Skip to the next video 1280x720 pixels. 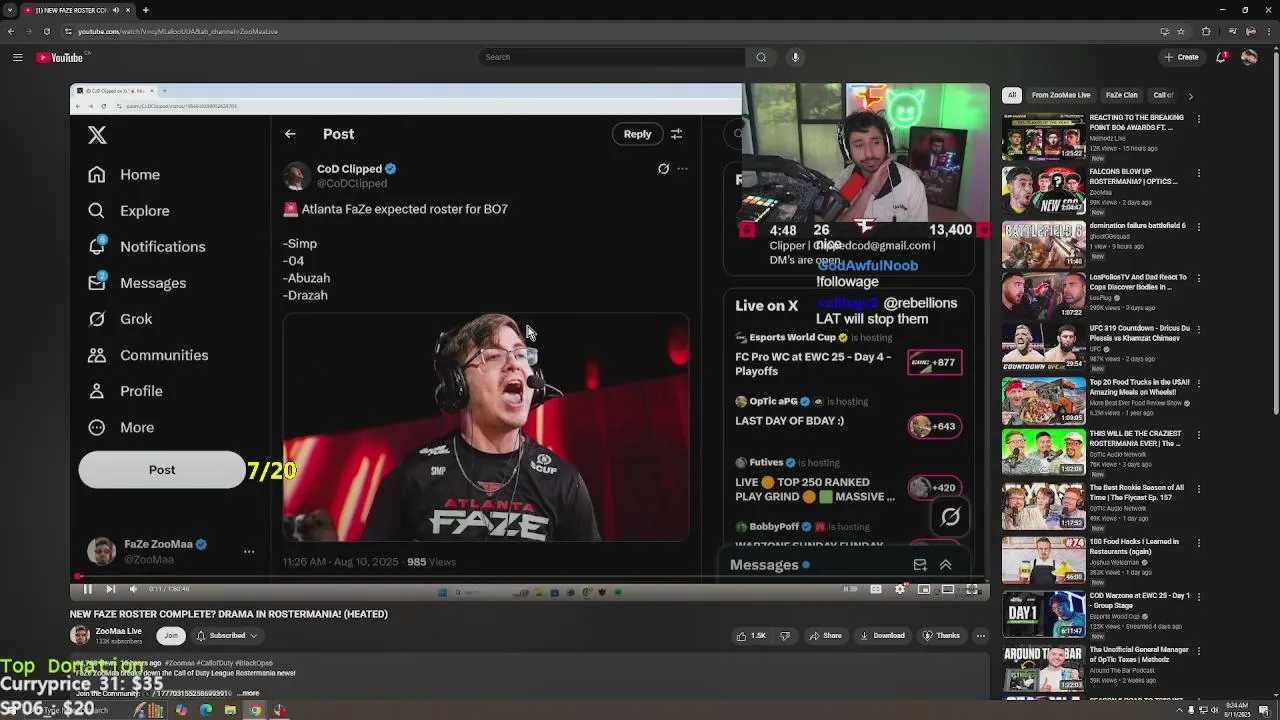pos(110,589)
